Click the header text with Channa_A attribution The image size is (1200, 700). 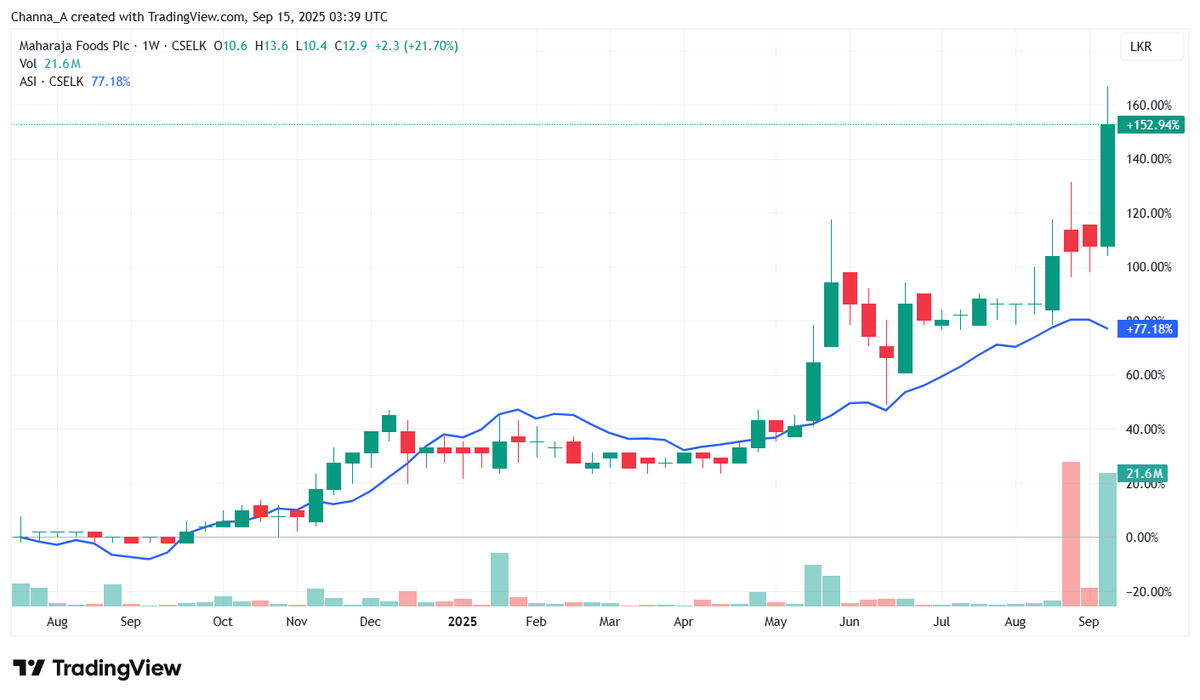199,17
